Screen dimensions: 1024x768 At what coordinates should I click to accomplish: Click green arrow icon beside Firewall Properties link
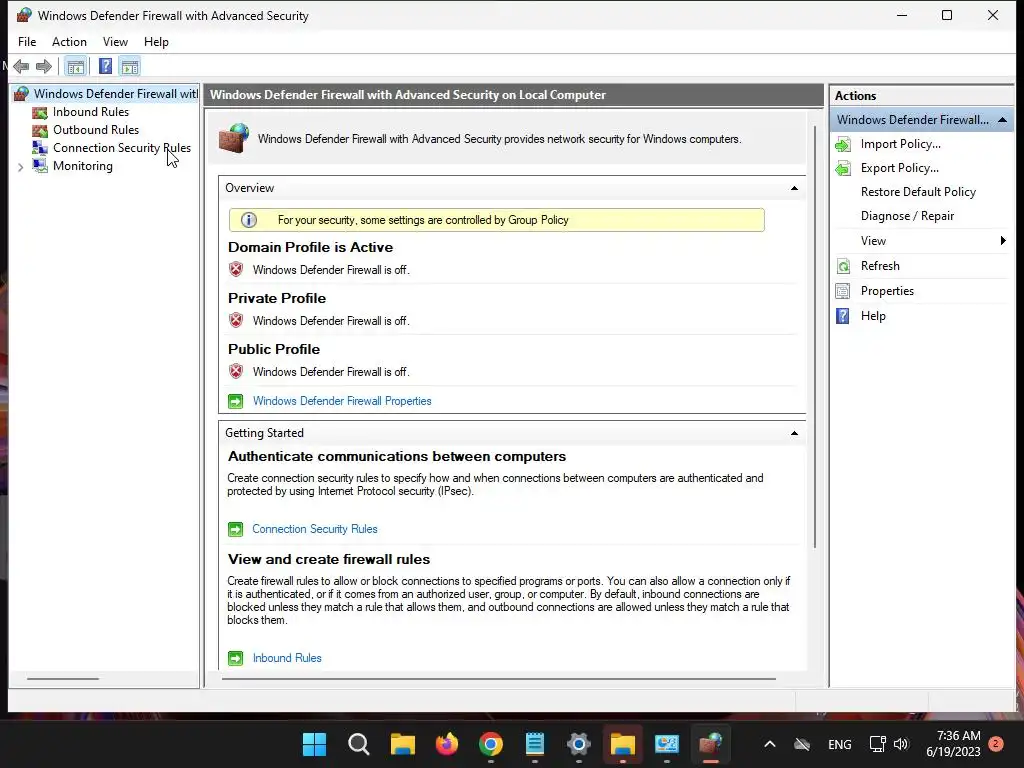tap(236, 401)
